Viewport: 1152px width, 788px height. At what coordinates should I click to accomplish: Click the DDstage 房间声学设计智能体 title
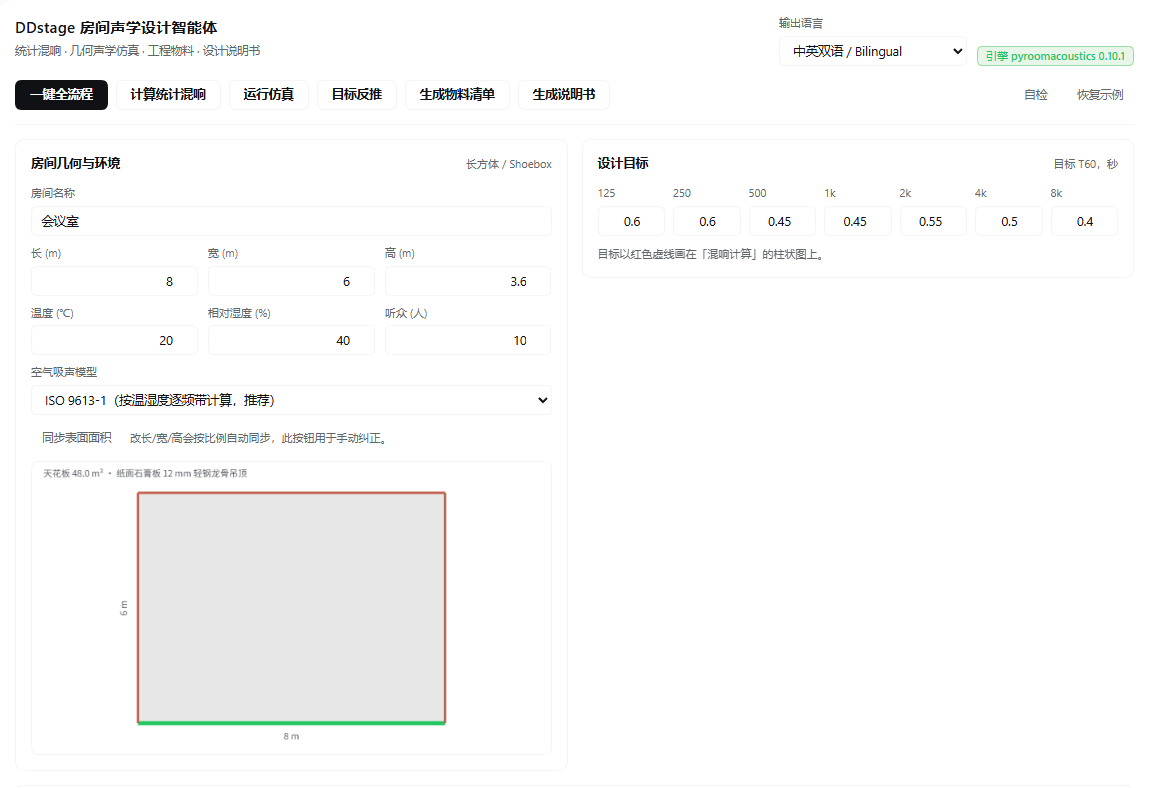point(116,28)
